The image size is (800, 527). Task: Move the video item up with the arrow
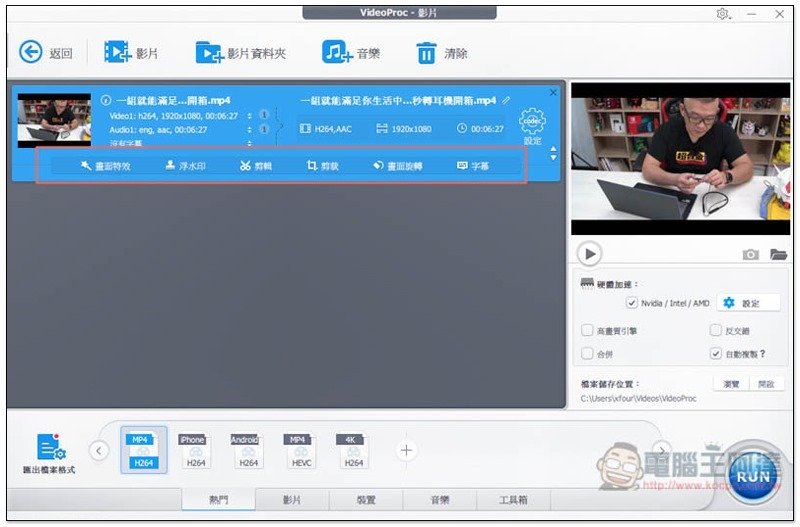(x=554, y=149)
